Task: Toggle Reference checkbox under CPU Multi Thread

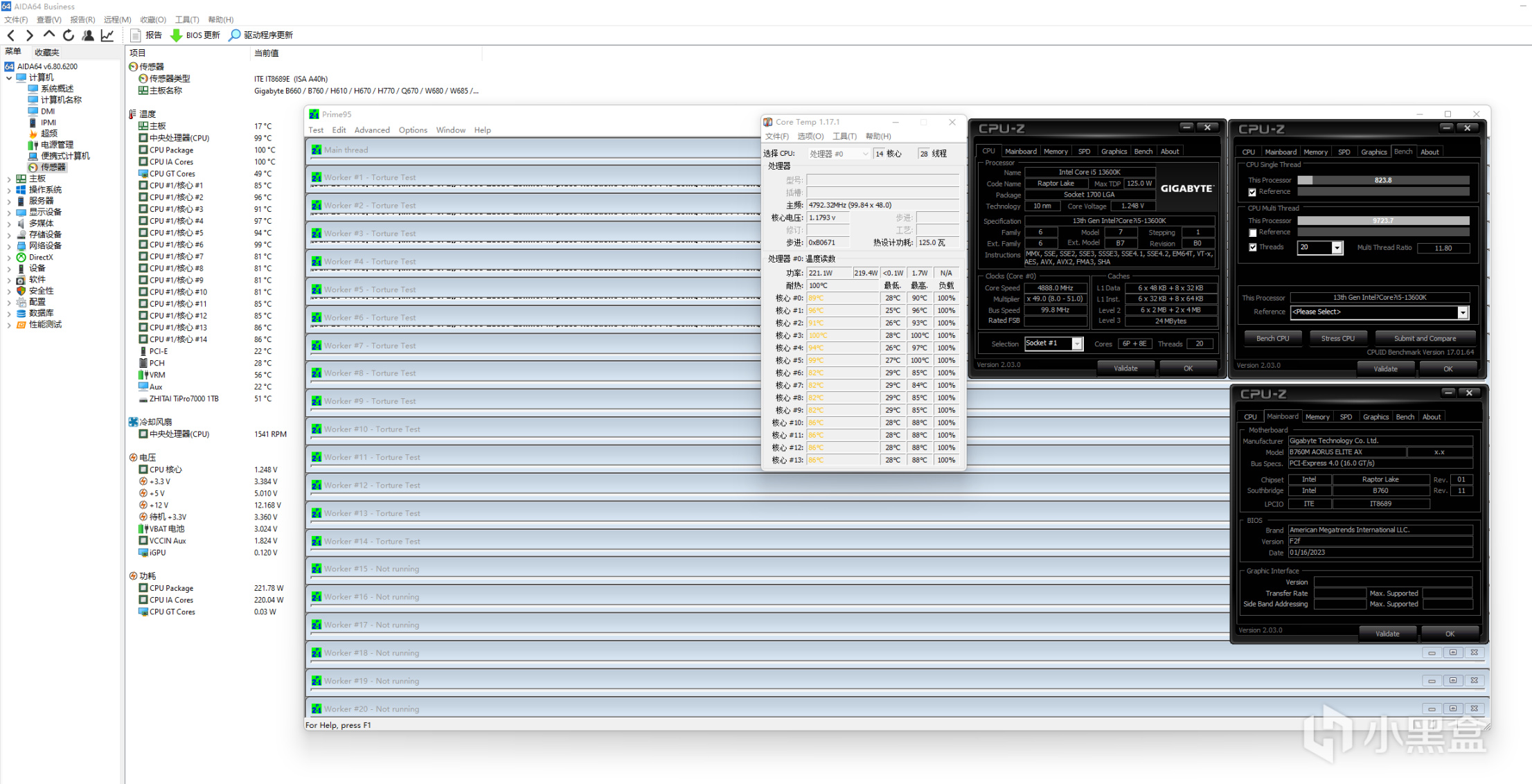Action: [1252, 233]
